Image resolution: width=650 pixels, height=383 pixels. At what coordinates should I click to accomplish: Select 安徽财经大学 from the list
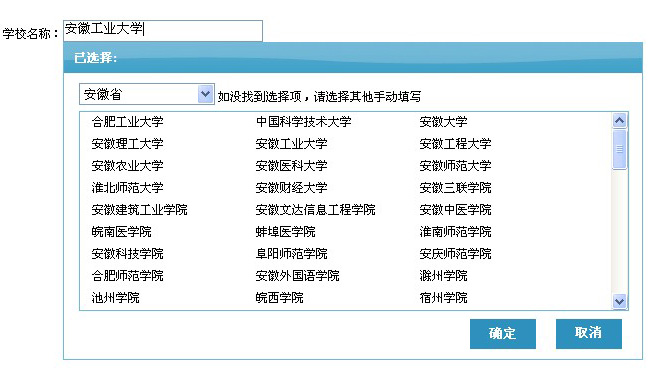(291, 188)
